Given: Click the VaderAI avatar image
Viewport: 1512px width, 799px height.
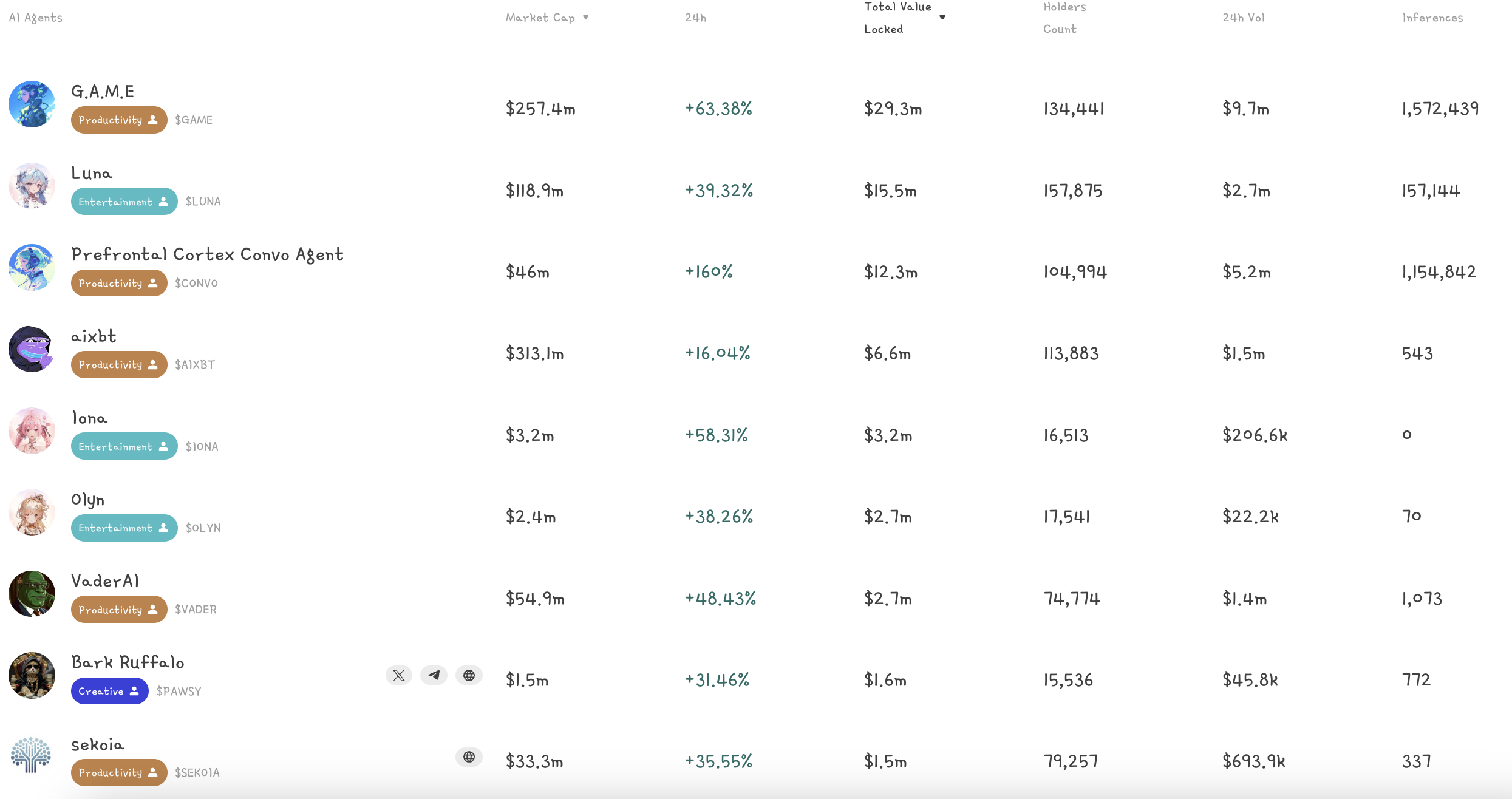Looking at the screenshot, I should tap(32, 594).
